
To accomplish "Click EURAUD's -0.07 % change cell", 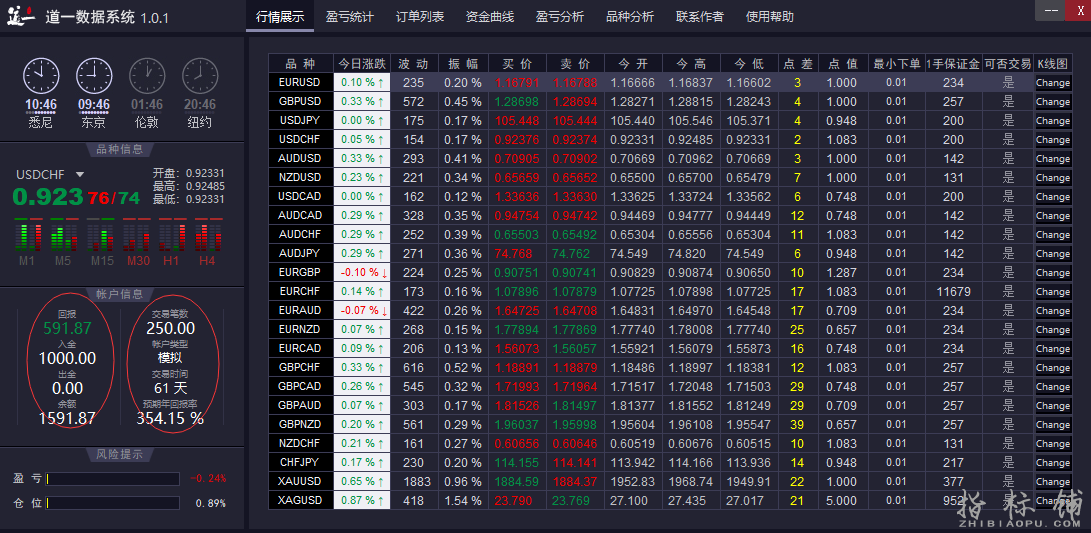I will (362, 310).
